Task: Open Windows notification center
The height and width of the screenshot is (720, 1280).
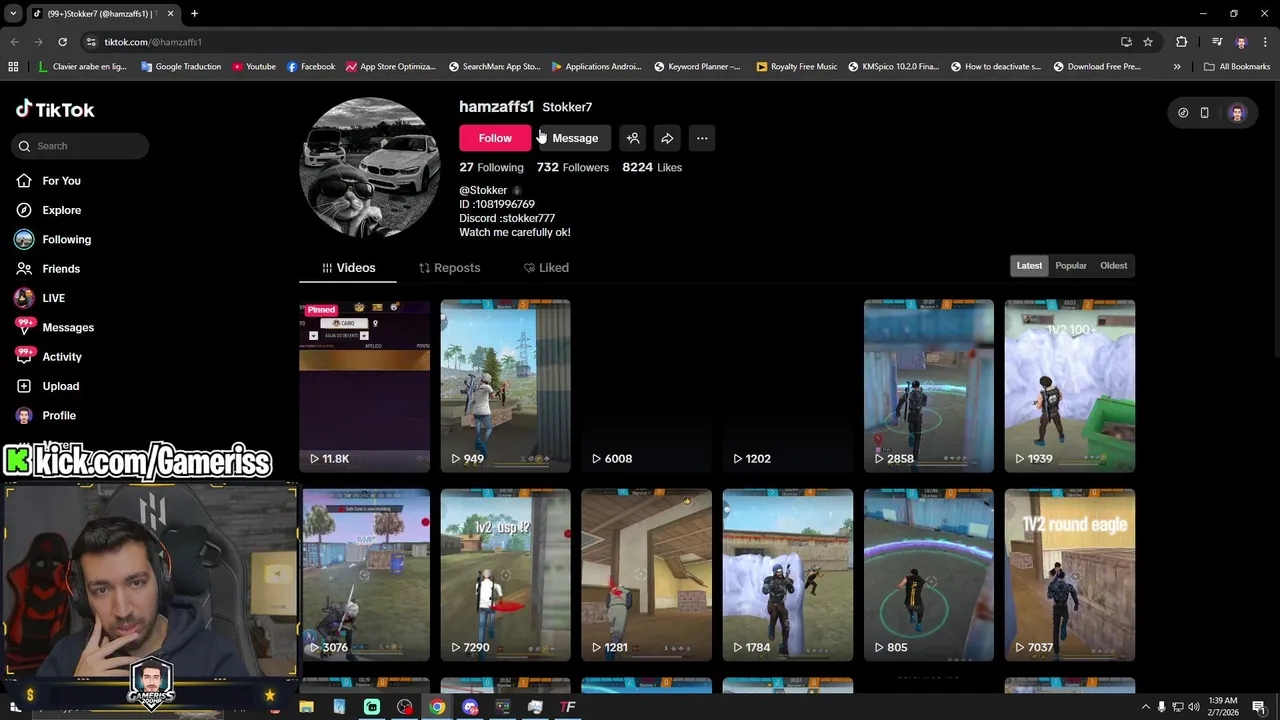Action: 1259,707
